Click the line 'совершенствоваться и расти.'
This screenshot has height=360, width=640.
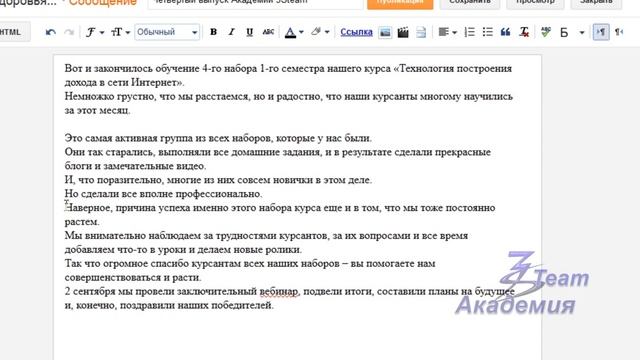click(133, 278)
